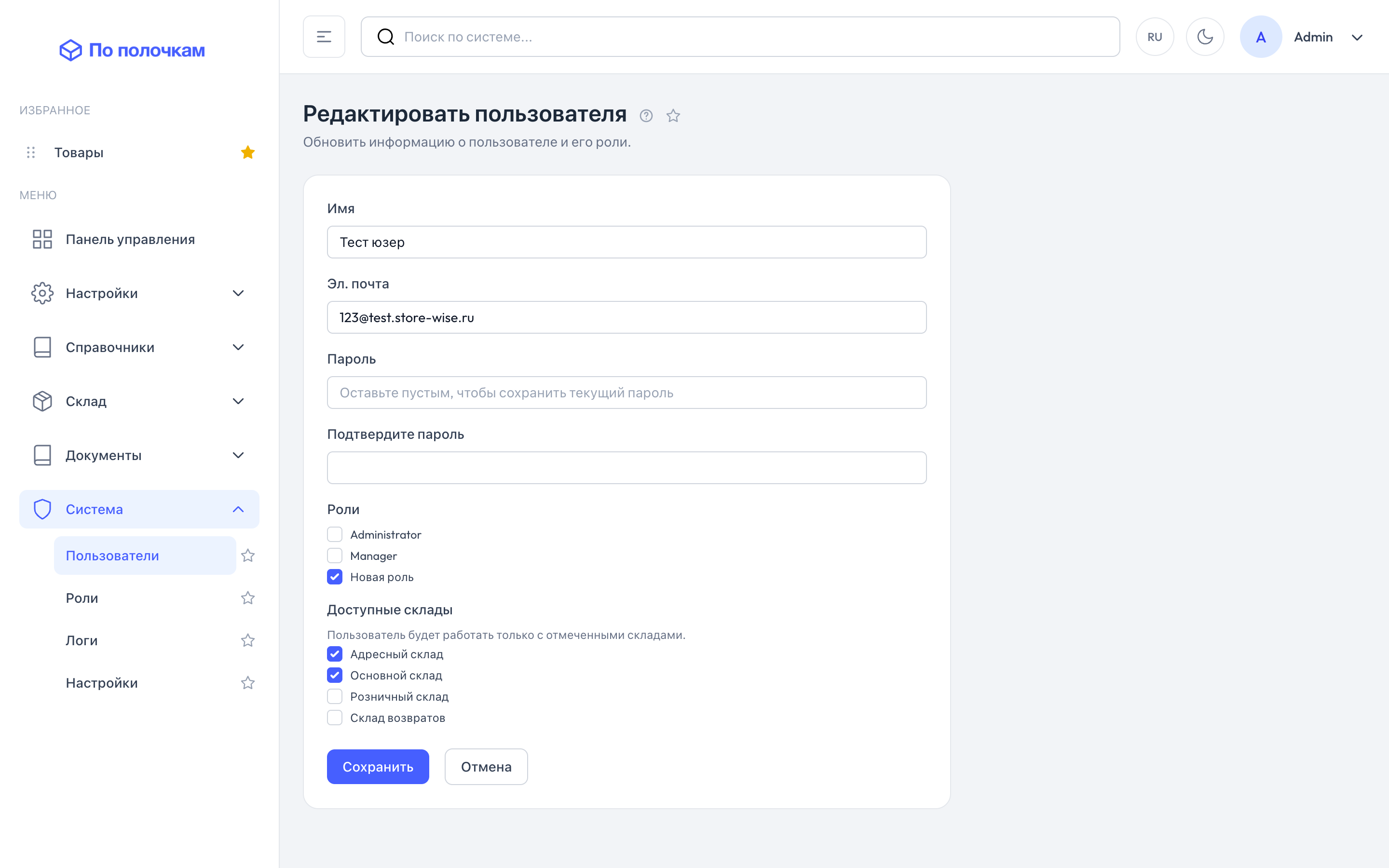Click the help question mark beside the page title

tap(646, 116)
